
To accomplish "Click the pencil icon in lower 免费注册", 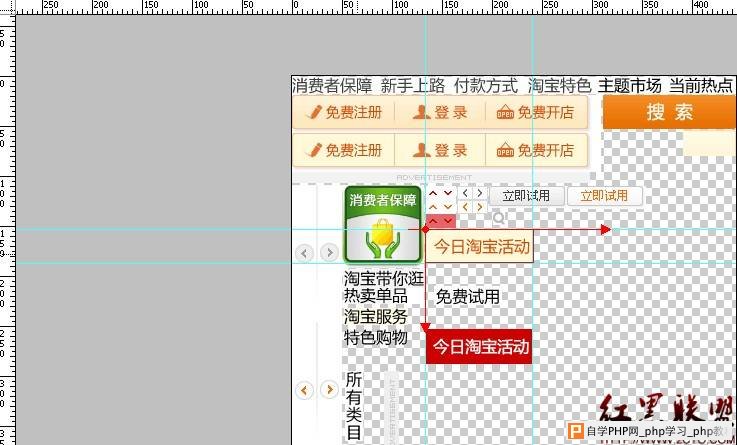I will [314, 150].
